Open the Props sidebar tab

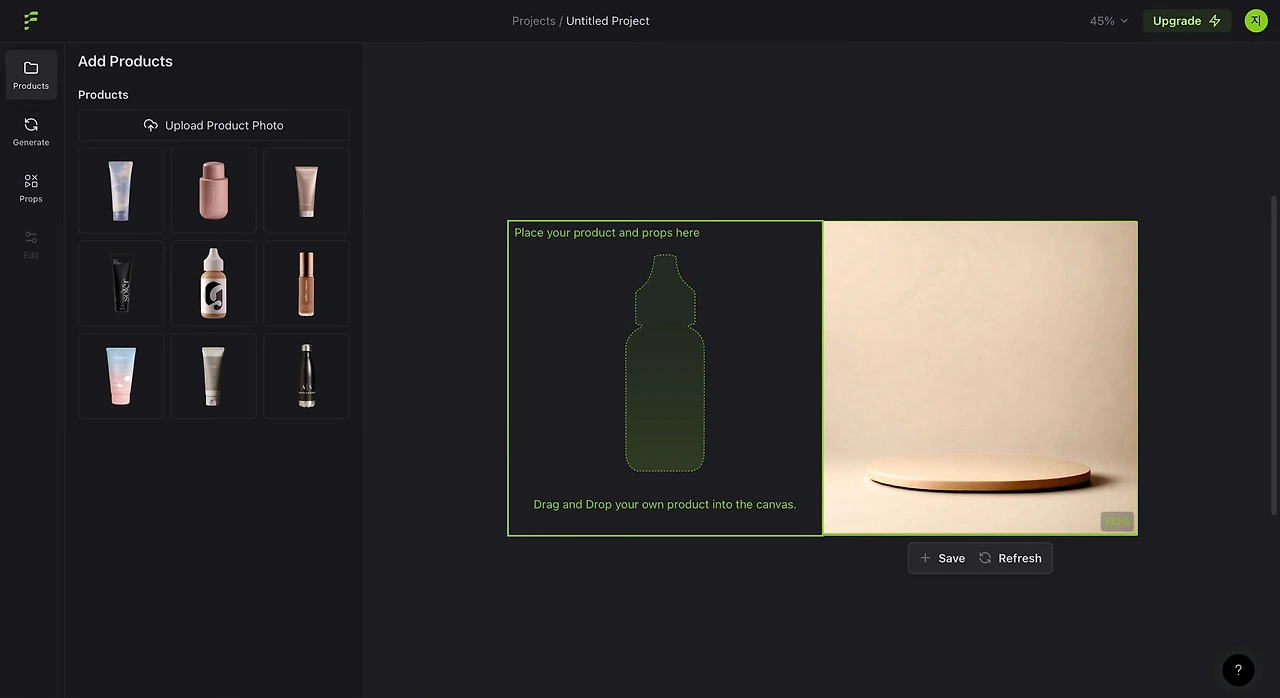click(31, 188)
